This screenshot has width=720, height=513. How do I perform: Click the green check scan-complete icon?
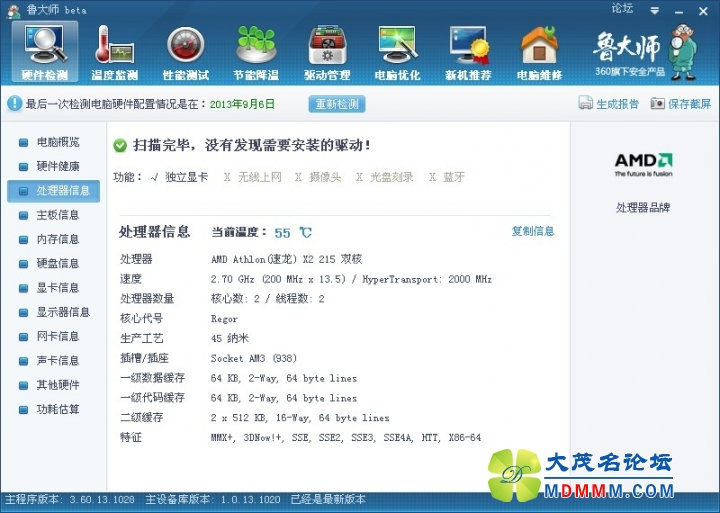click(120, 146)
